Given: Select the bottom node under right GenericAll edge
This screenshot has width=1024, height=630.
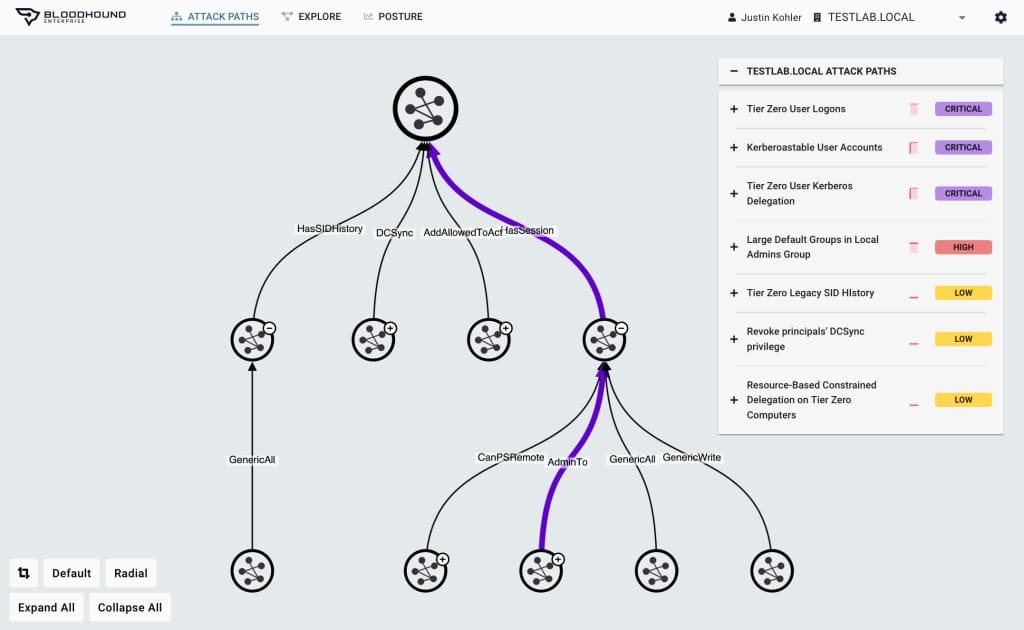Looking at the screenshot, I should pos(656,571).
